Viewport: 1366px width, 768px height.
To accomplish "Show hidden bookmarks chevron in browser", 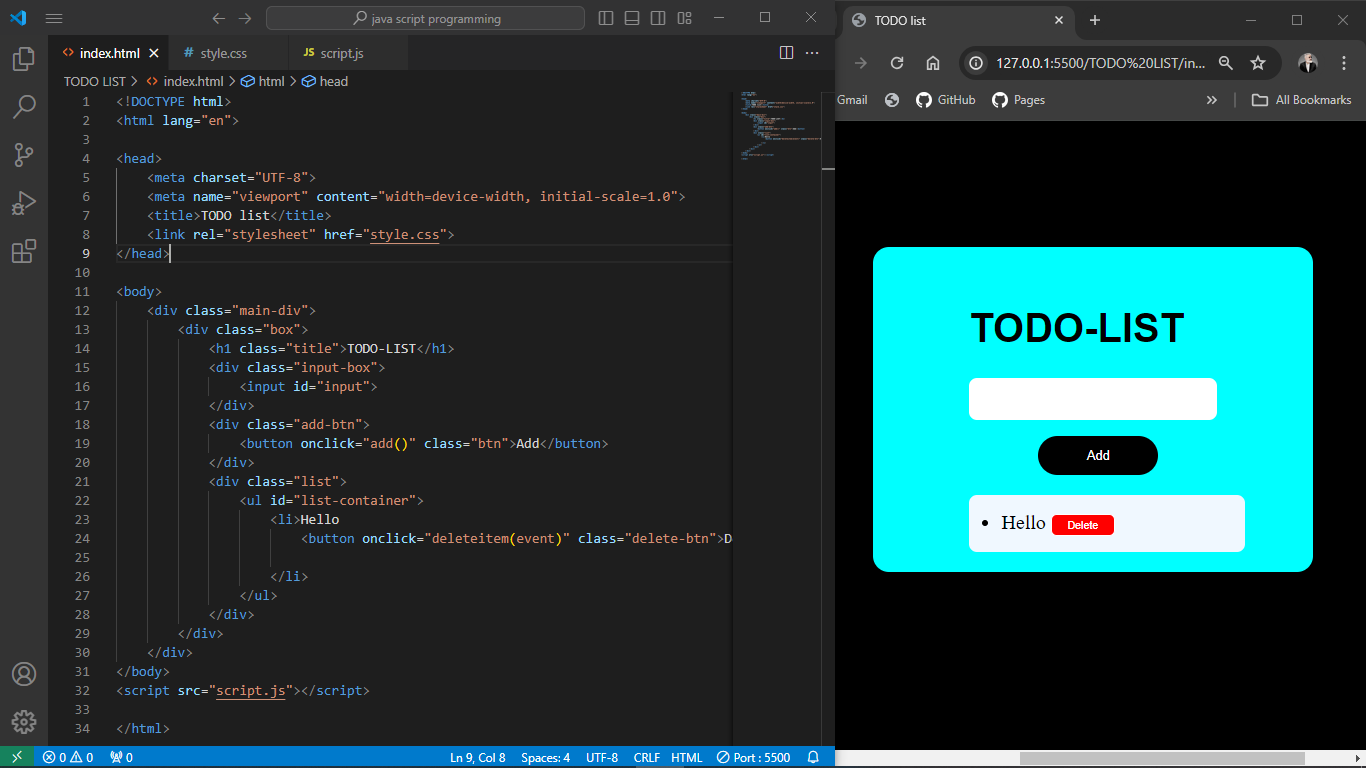I will (1212, 100).
